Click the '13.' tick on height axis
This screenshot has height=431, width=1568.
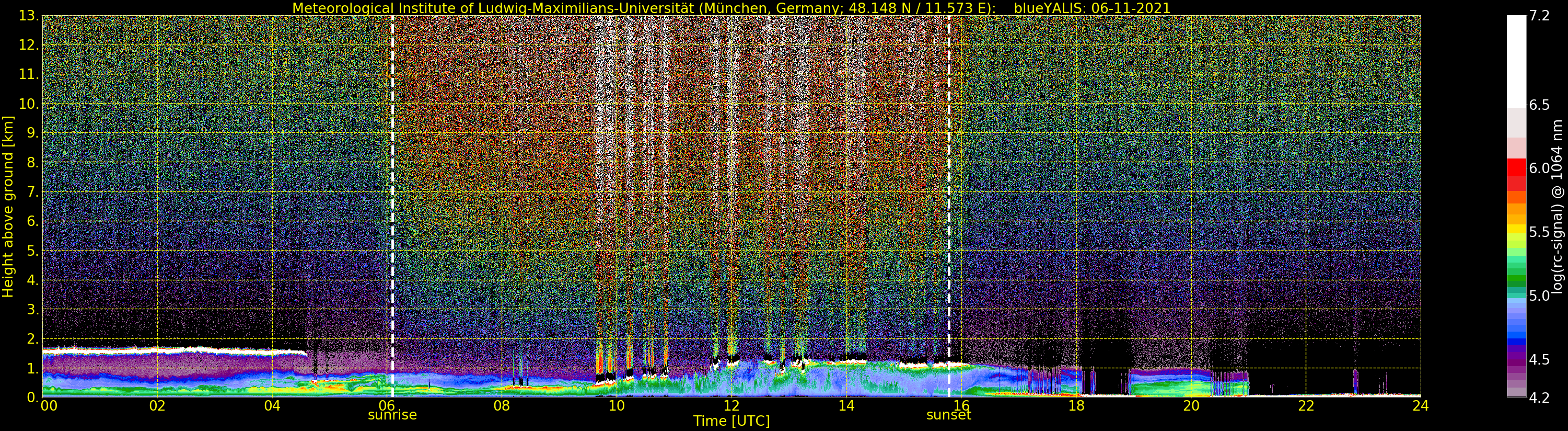(29, 16)
